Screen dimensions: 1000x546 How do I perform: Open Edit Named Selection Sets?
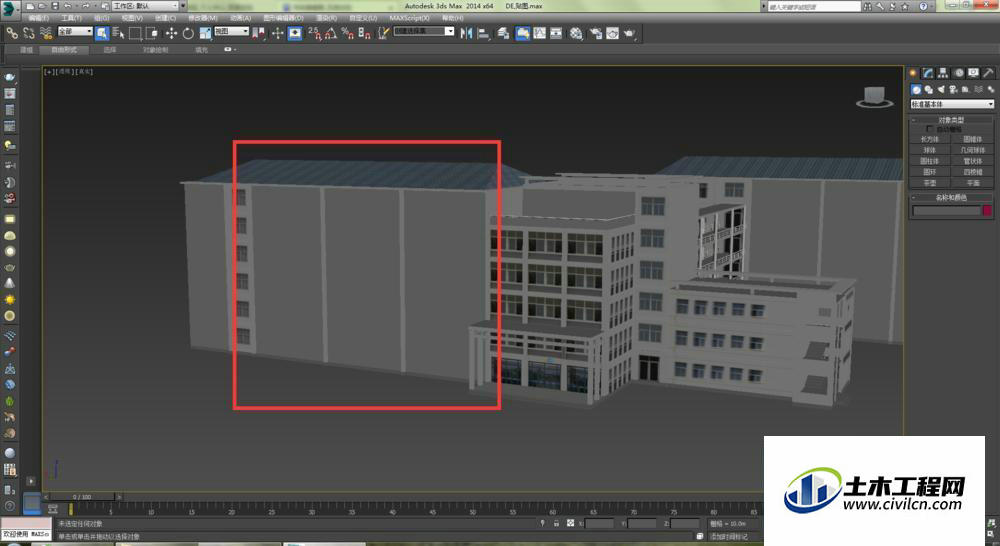[383, 33]
